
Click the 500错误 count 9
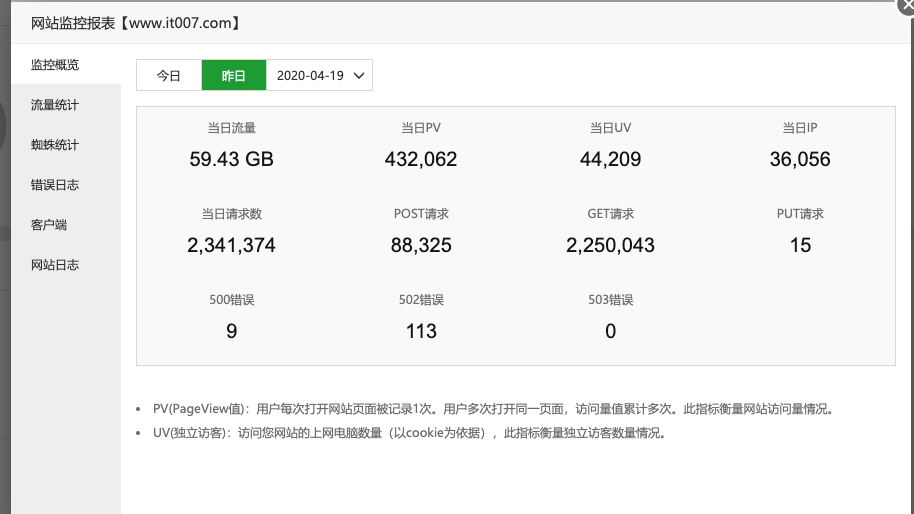point(231,332)
